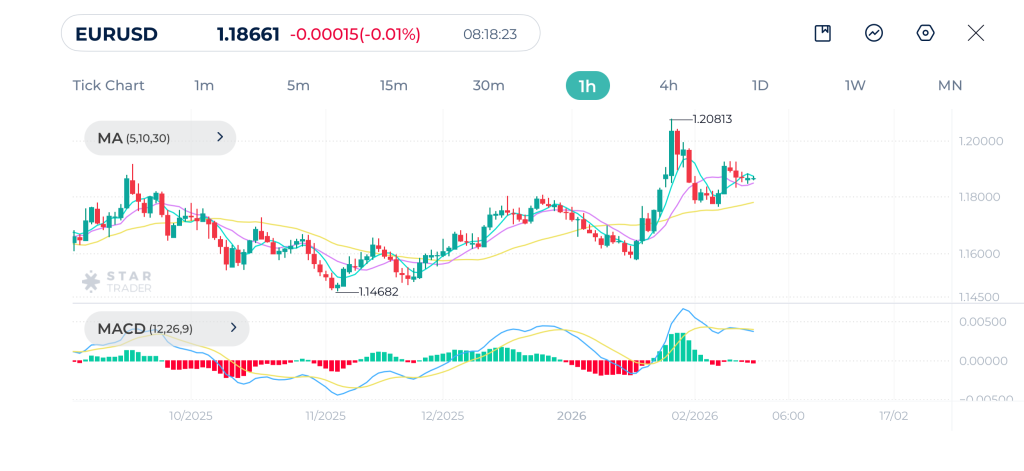This screenshot has height=471, width=1024.
Task: Click the 12/2025 date axis label
Action: click(443, 416)
